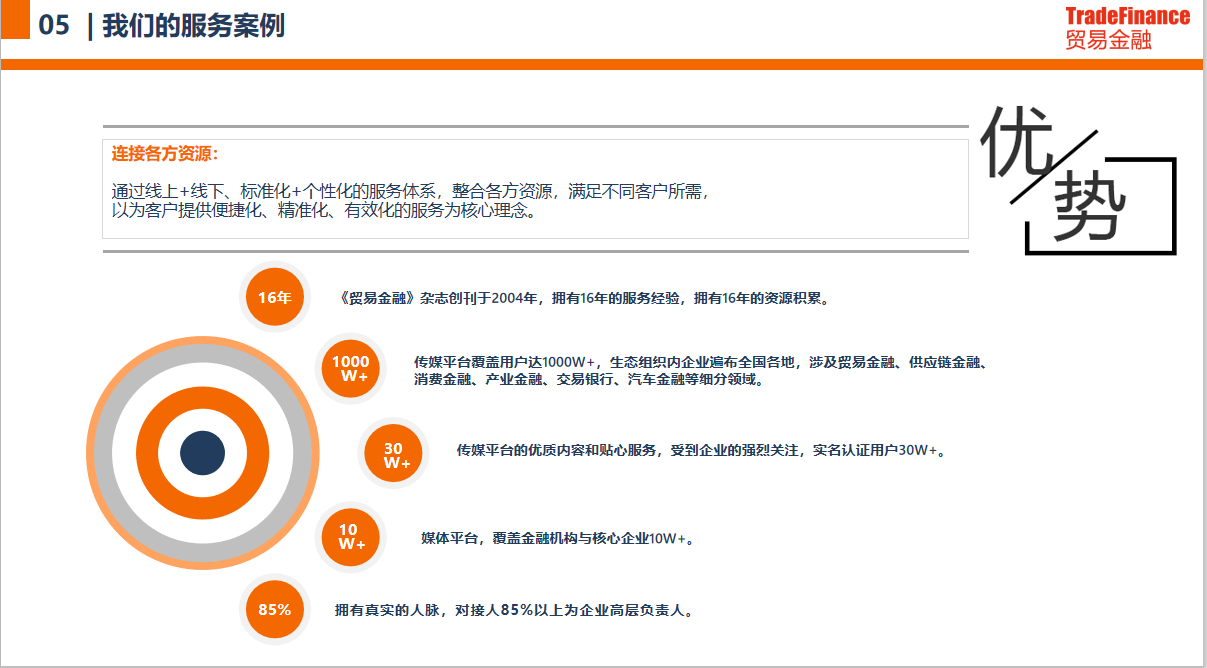Screen dimensions: 1207x668
Task: Click the 30W+ orange circle badge
Action: coord(394,455)
